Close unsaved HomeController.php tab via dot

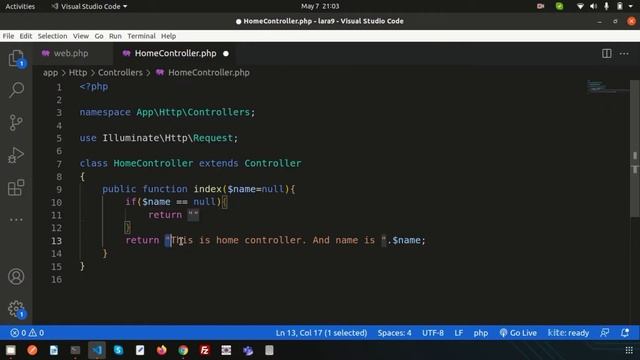(226, 53)
